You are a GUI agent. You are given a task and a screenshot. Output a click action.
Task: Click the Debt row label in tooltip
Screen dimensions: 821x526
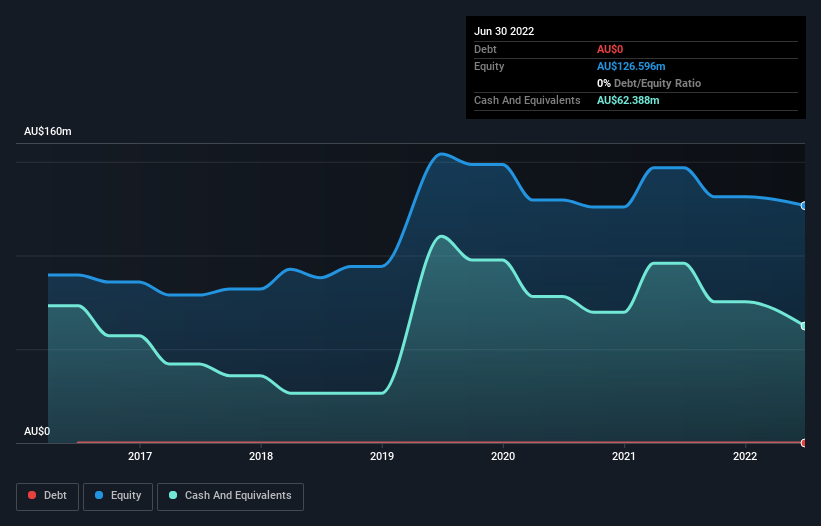[x=485, y=49]
